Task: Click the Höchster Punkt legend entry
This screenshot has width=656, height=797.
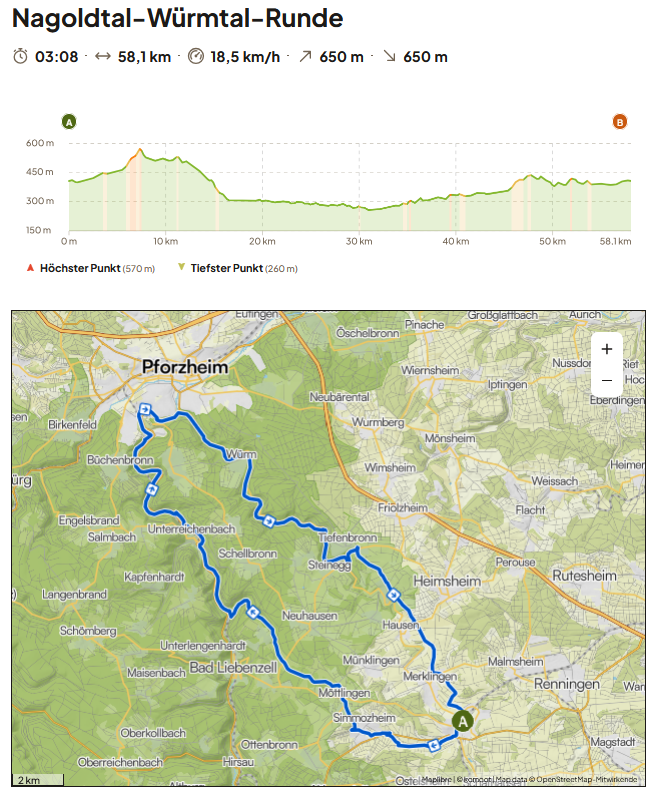Action: [x=90, y=268]
